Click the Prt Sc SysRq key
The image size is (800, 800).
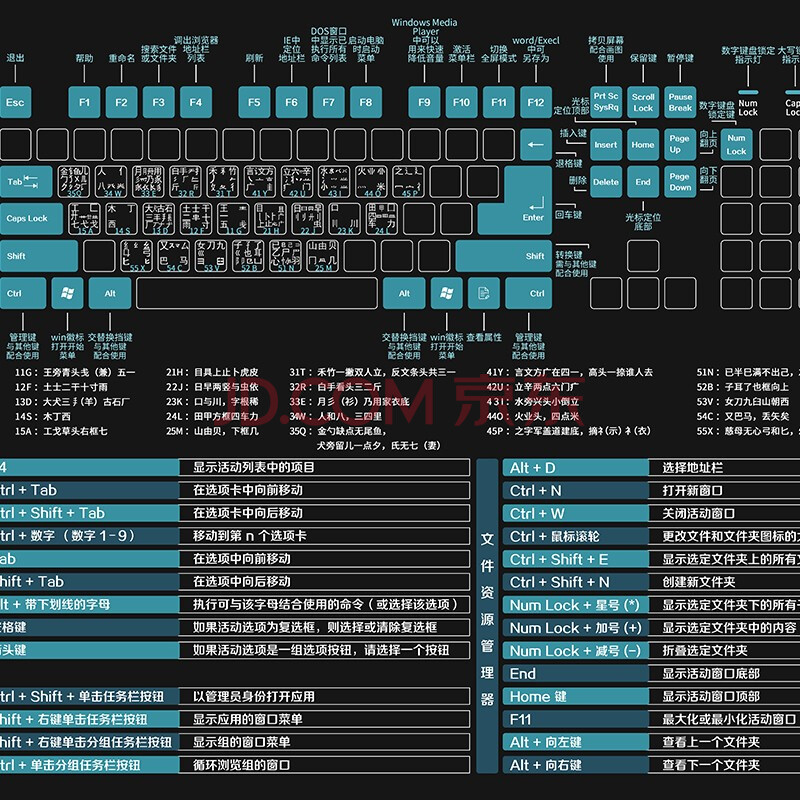coord(606,102)
